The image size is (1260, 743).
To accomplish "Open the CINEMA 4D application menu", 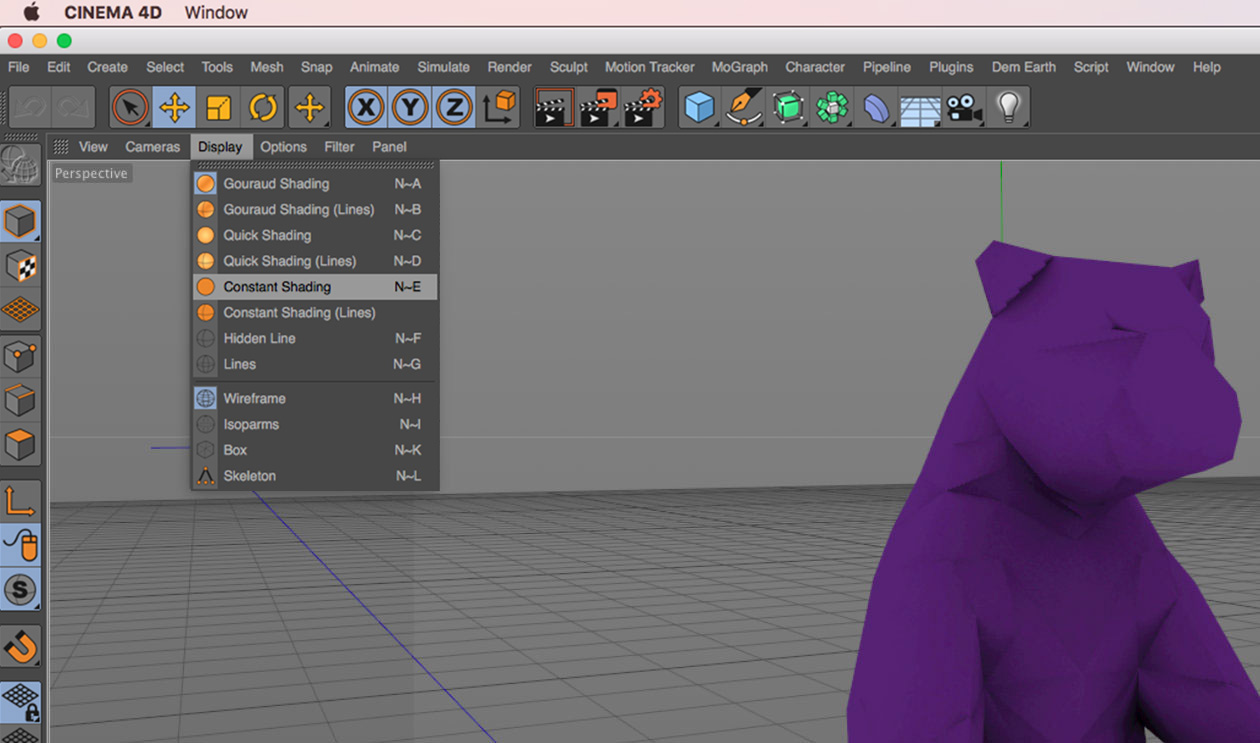I will click(113, 13).
